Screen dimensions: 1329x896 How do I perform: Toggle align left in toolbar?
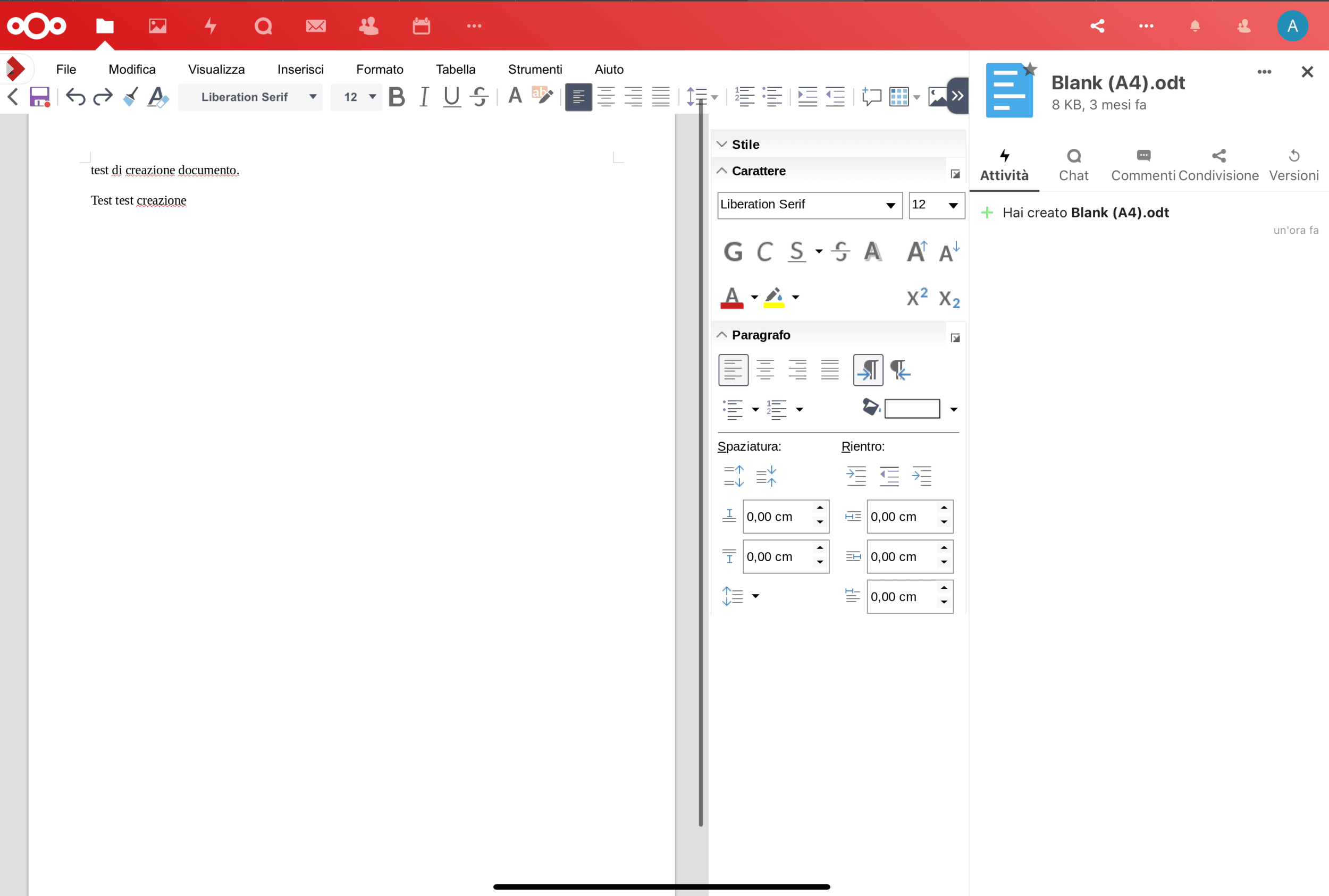tap(578, 97)
